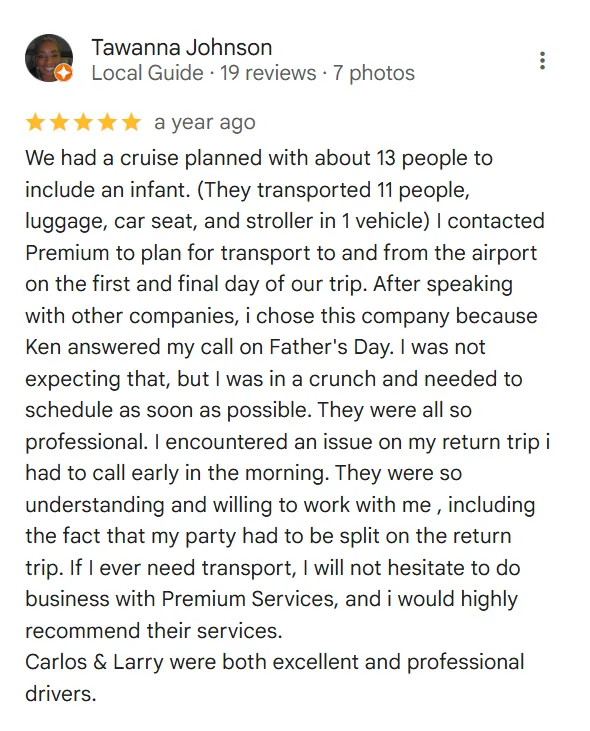Click the second yellow rating star
The height and width of the screenshot is (731, 590).
click(x=59, y=123)
